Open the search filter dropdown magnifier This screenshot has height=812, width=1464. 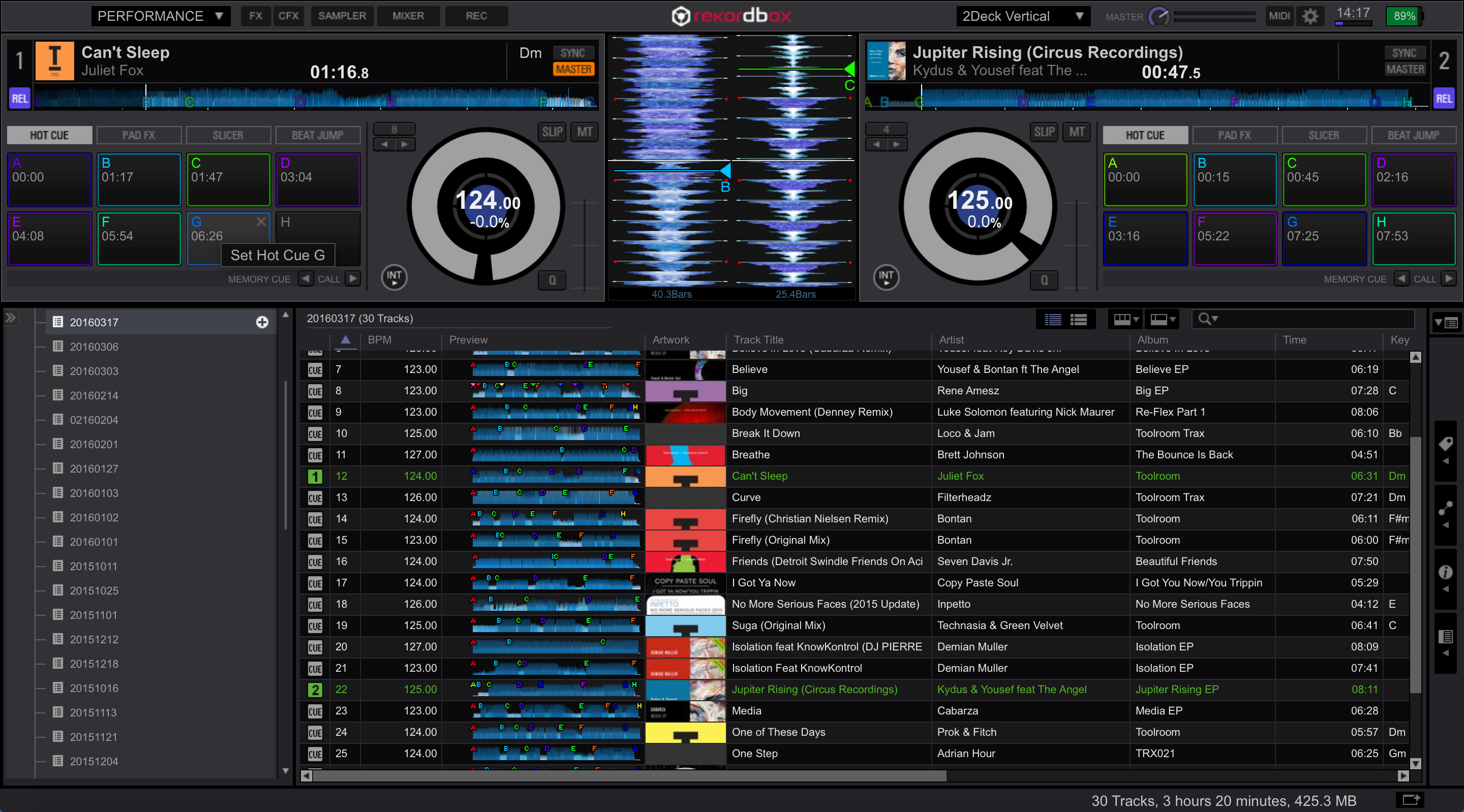click(x=1207, y=319)
